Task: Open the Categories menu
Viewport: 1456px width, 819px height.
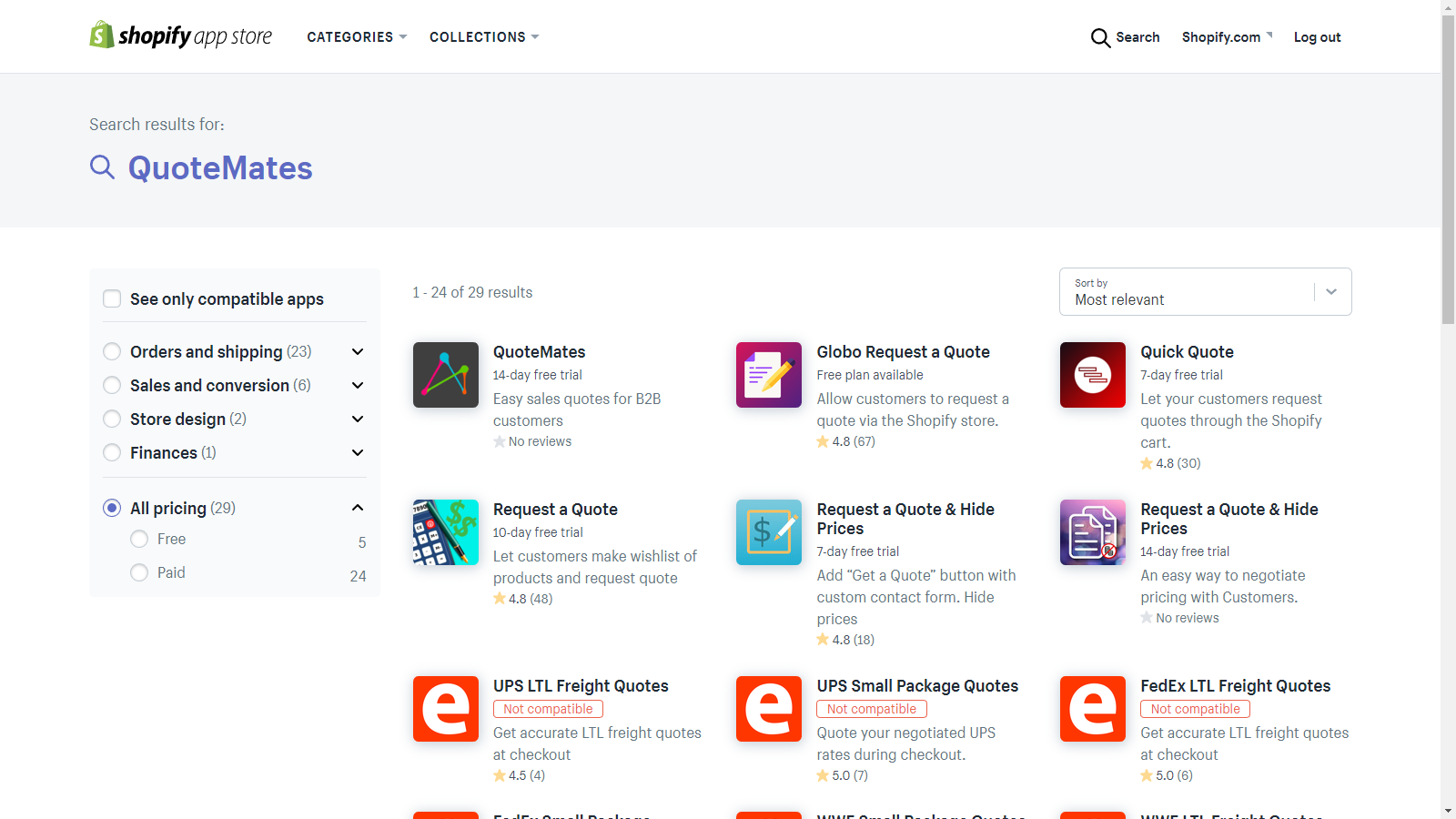Action: 357,37
